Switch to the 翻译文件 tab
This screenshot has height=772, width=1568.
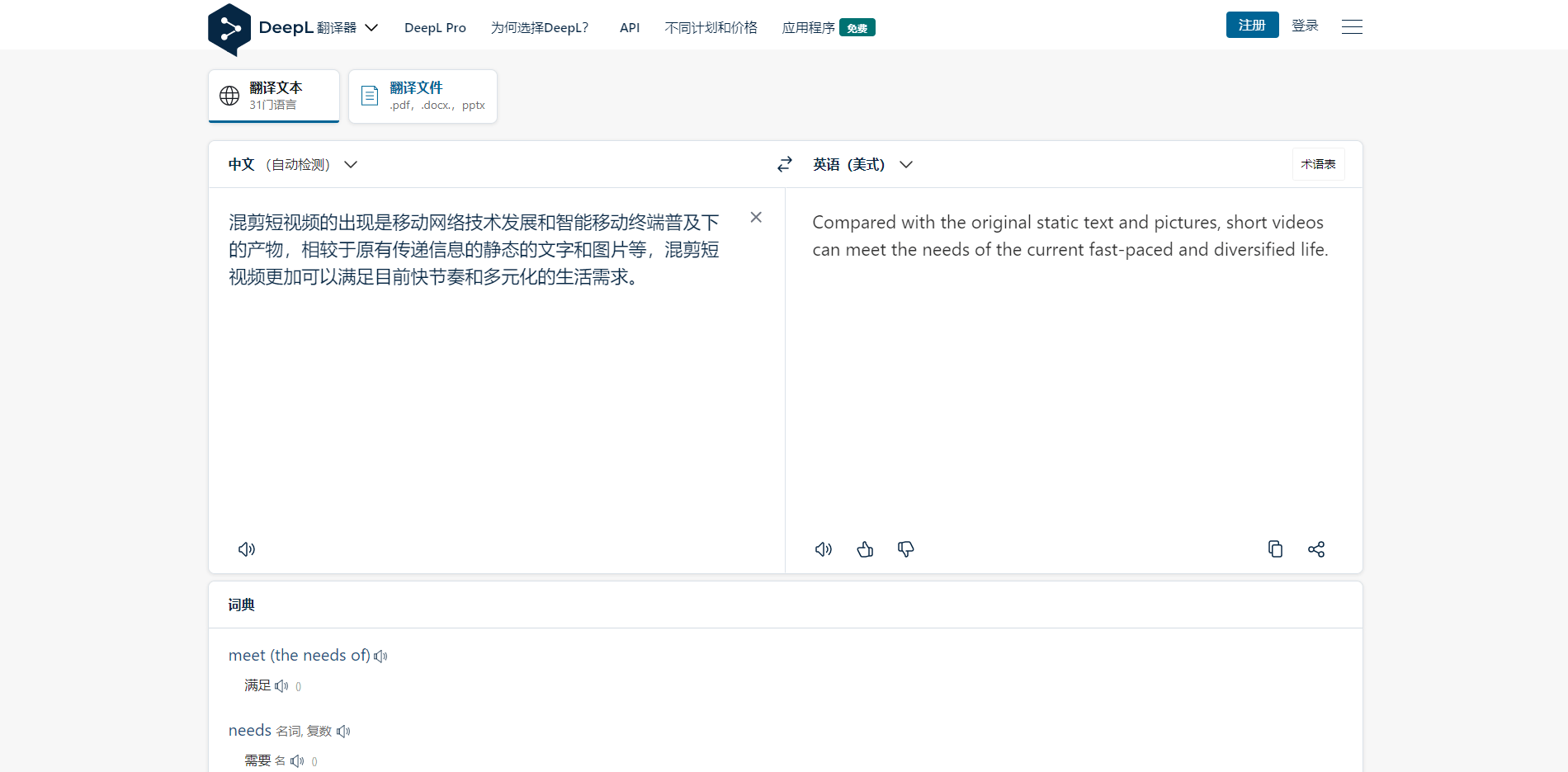[423, 96]
